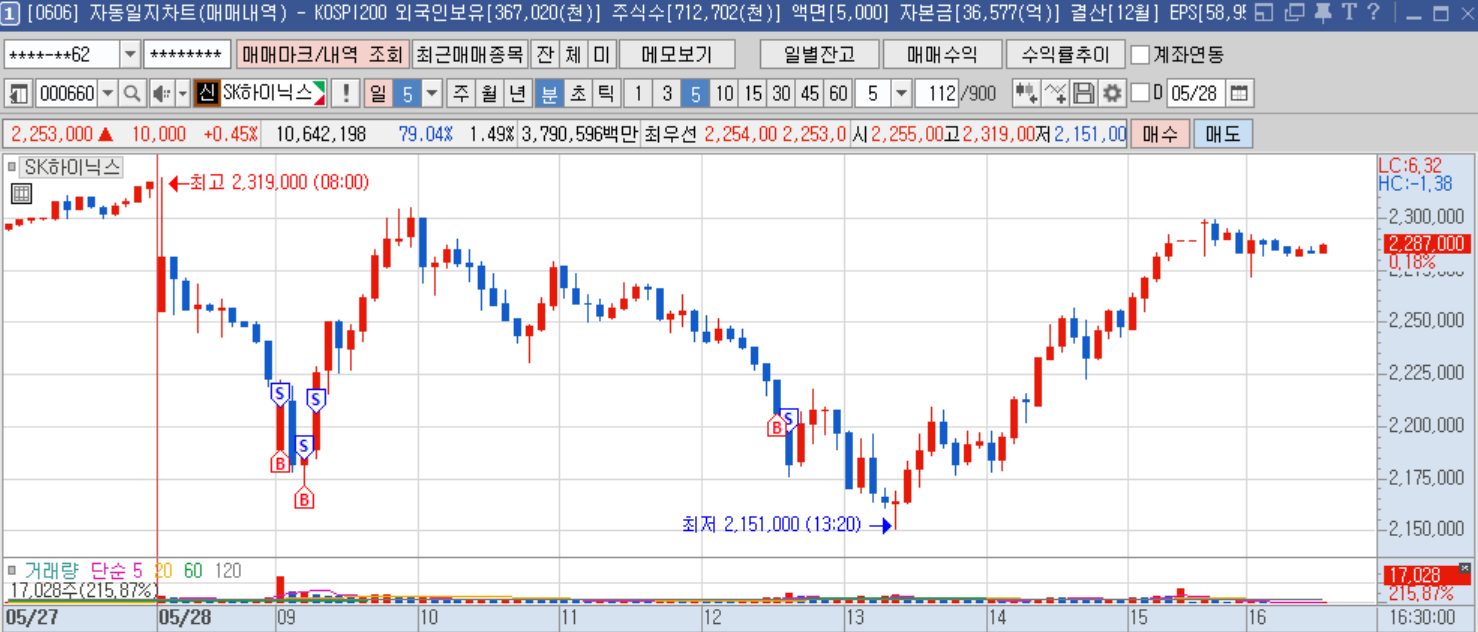
Task: Open the 일별잔고 button
Action: (818, 54)
